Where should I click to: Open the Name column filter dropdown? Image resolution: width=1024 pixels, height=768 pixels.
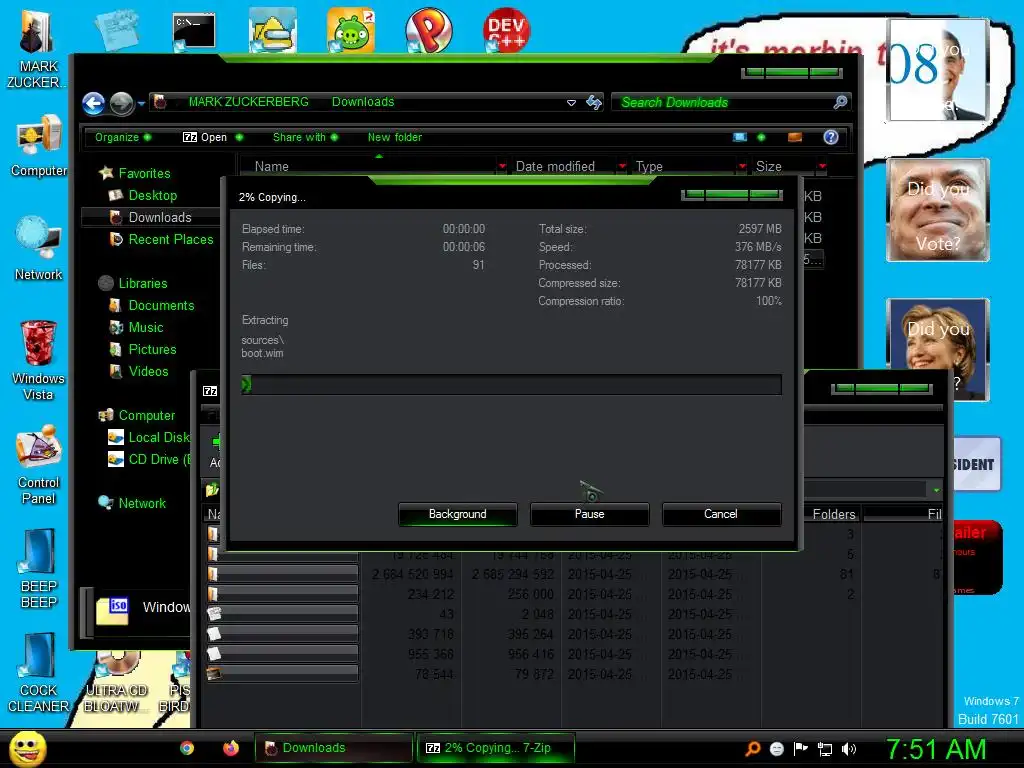502,167
